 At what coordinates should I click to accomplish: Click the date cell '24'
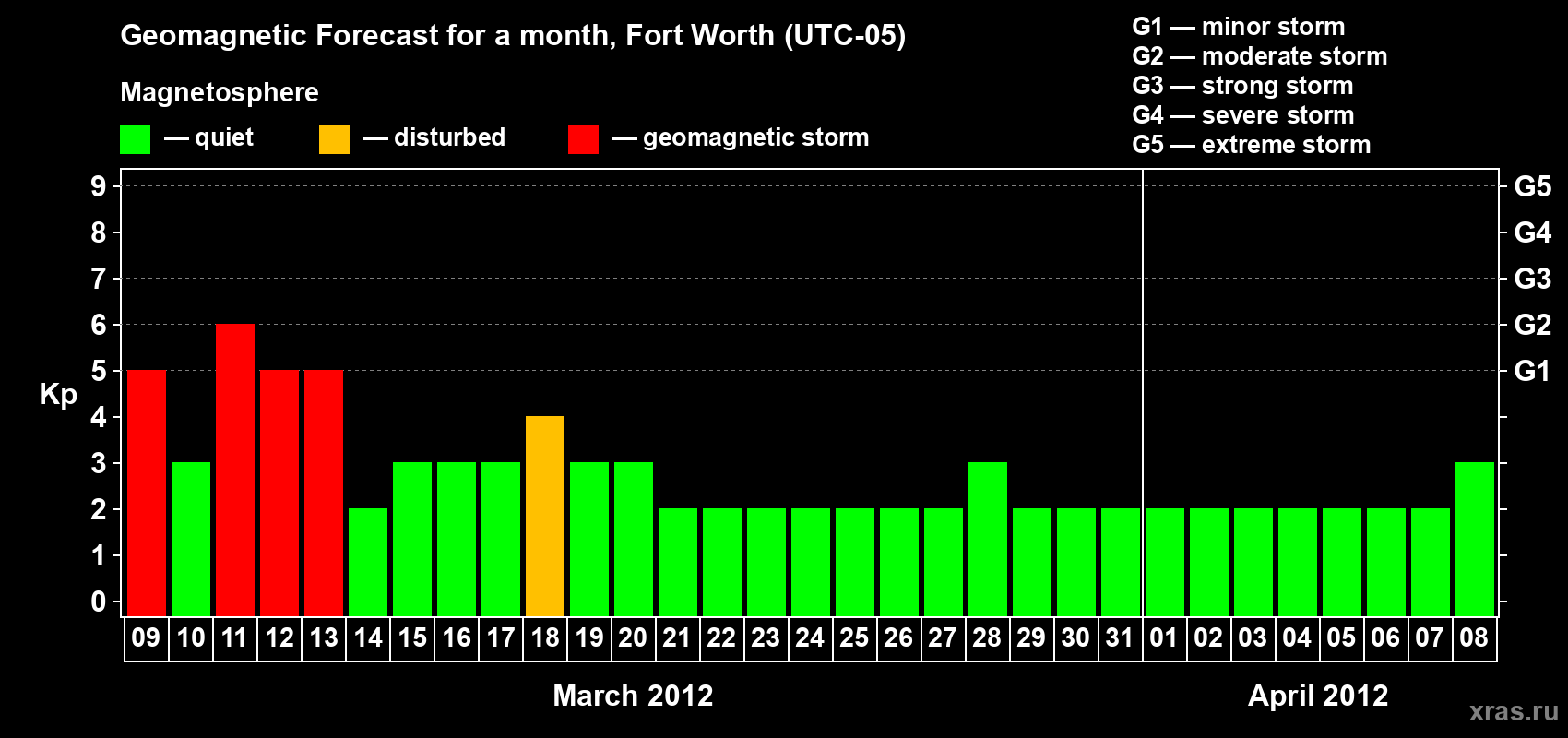click(811, 638)
